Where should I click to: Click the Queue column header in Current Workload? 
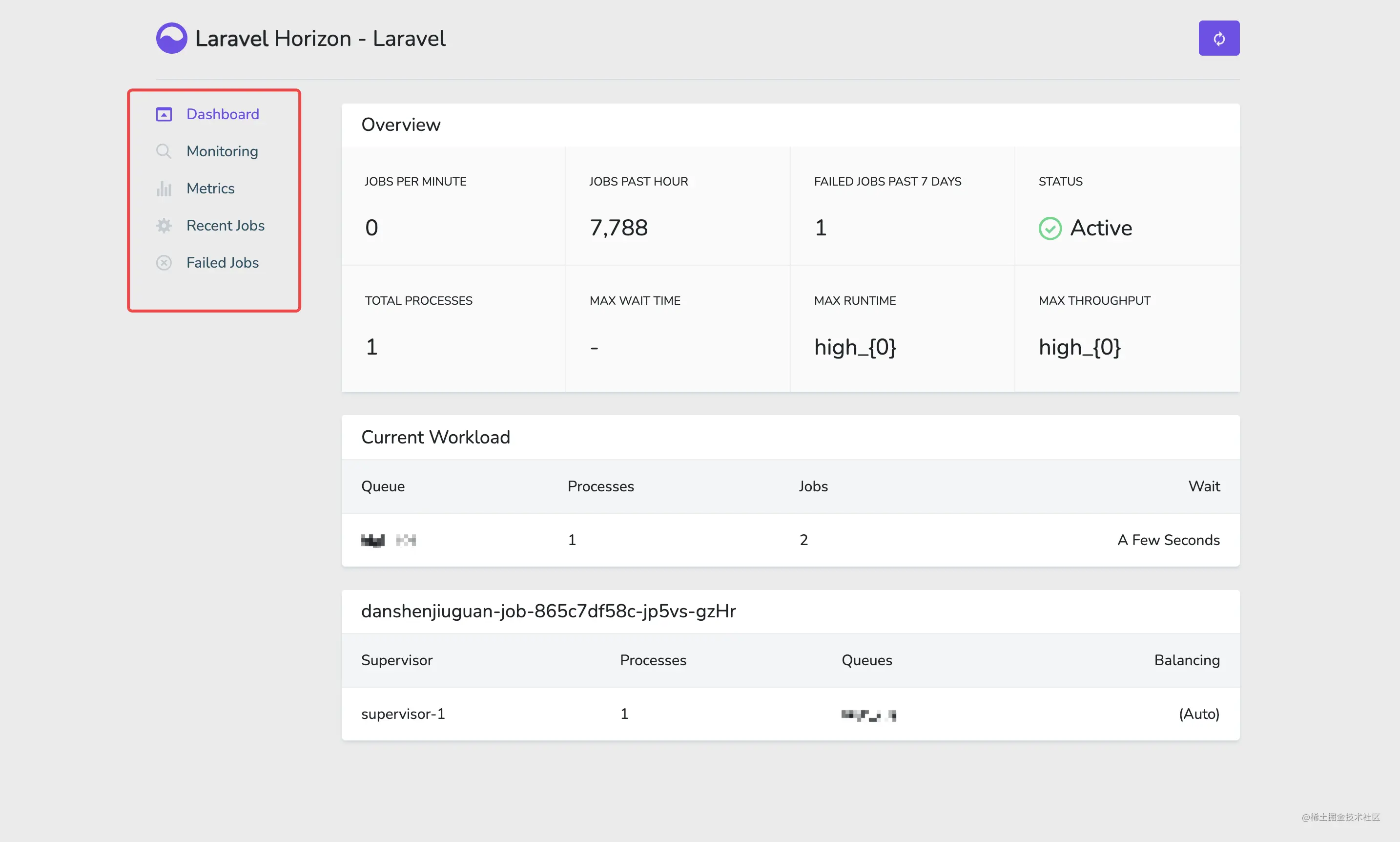pyautogui.click(x=383, y=486)
